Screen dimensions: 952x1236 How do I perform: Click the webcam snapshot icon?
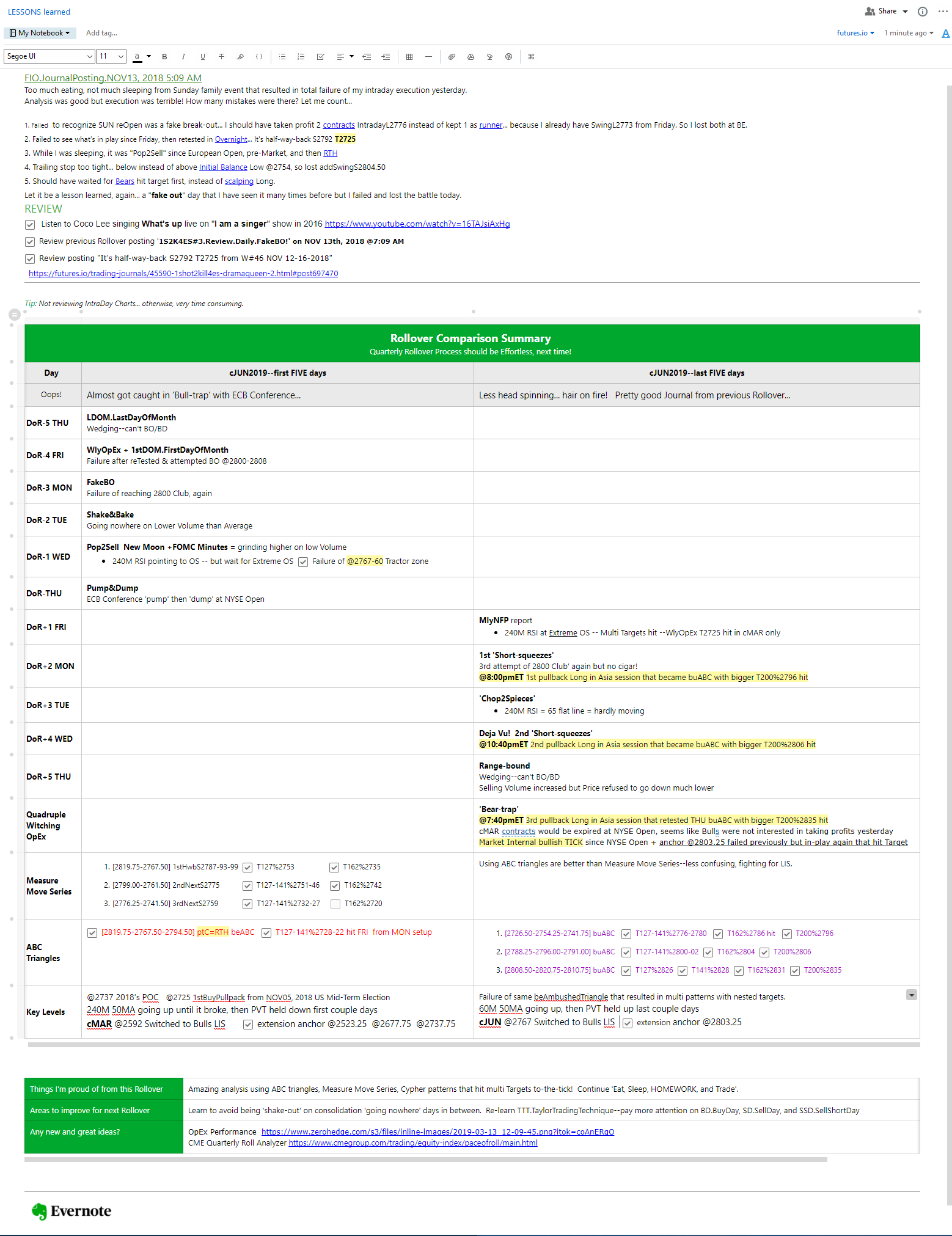(508, 57)
